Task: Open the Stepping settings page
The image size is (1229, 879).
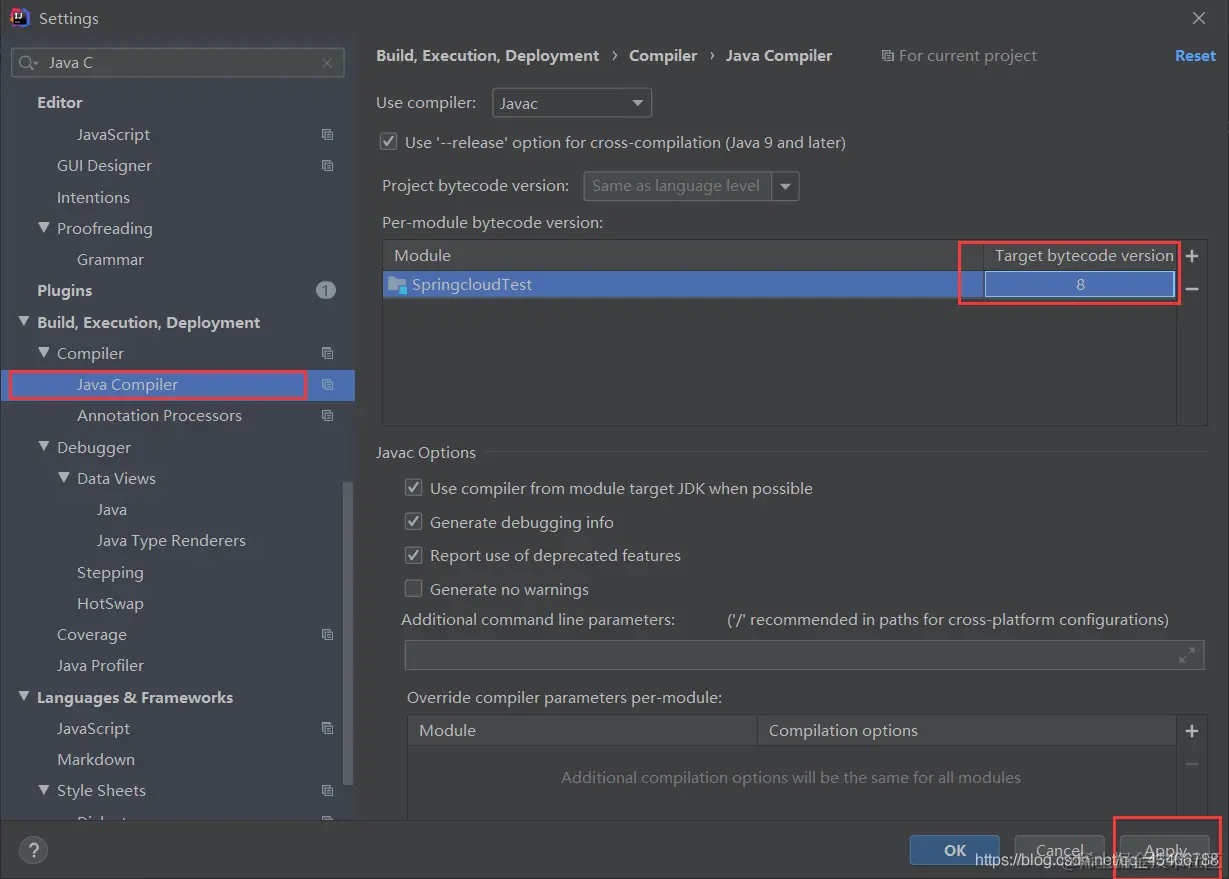Action: click(x=110, y=572)
